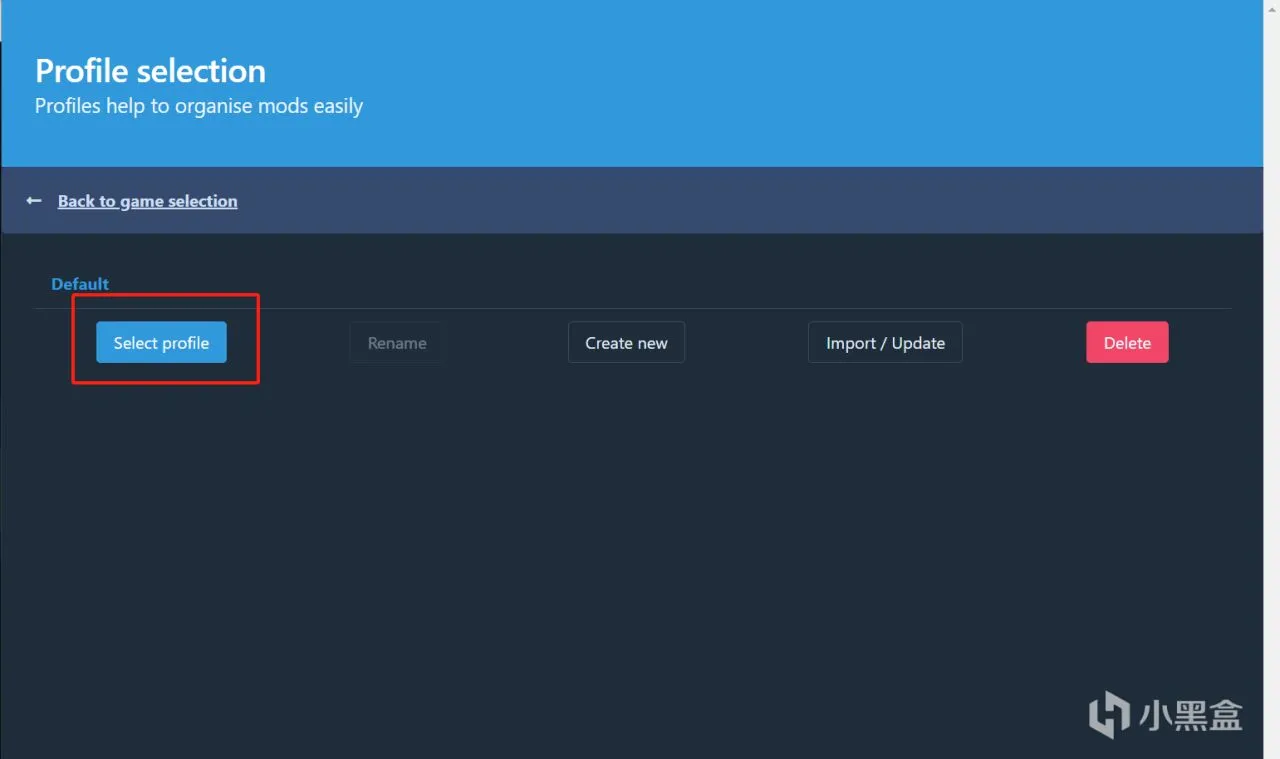Viewport: 1280px width, 759px height.
Task: Click the Select profile button
Action: tap(161, 342)
